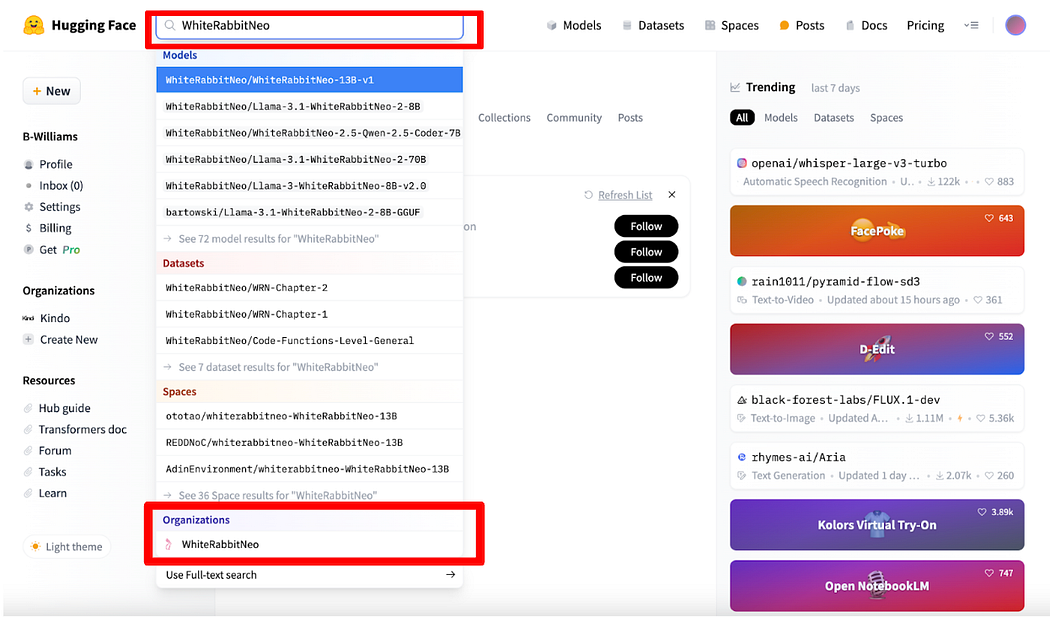Click the bottom Follow button
Screen dimensions: 1050x617
pyautogui.click(x=646, y=277)
